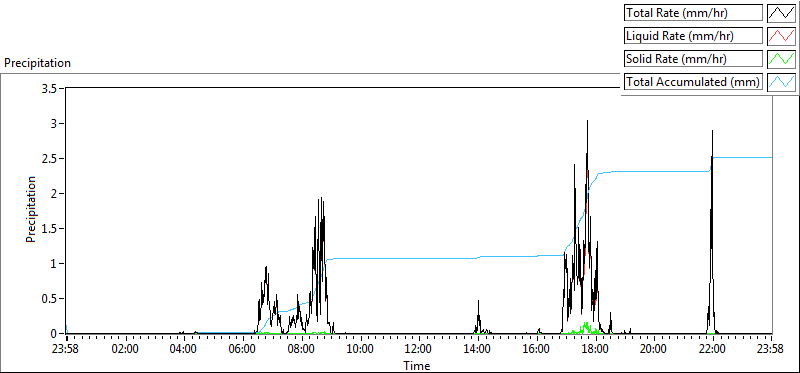Click the 3.5 value on the y-axis
Screen dimensions: 800x373
51,88
